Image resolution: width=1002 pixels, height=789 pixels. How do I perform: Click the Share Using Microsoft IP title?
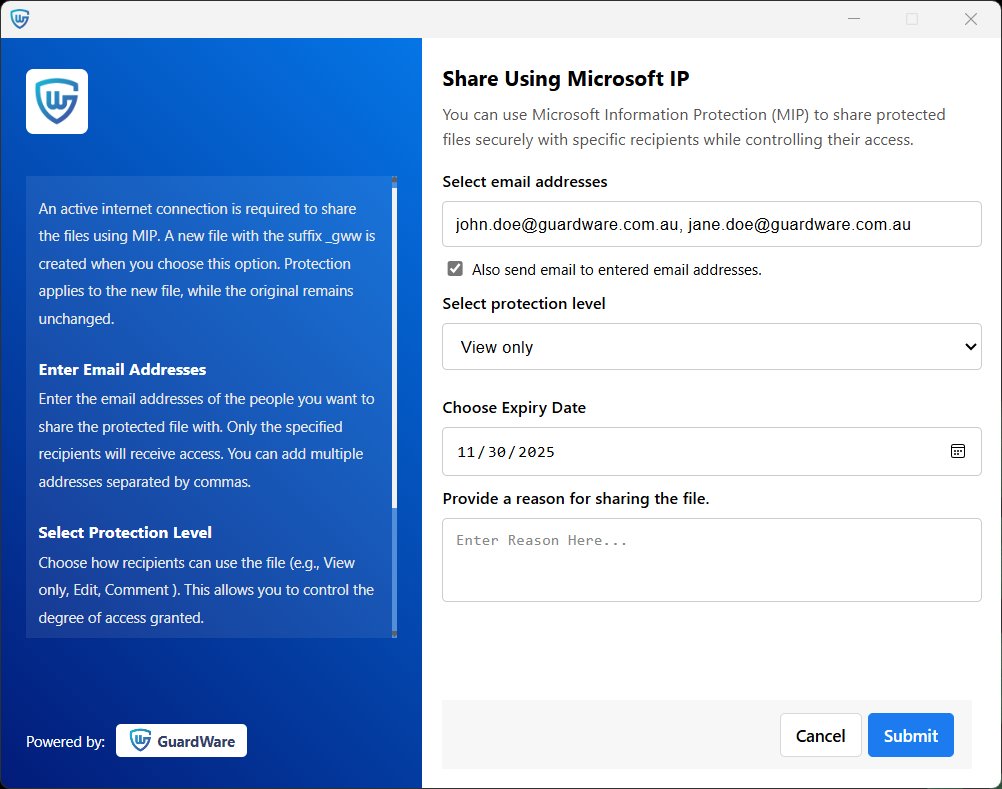(565, 79)
